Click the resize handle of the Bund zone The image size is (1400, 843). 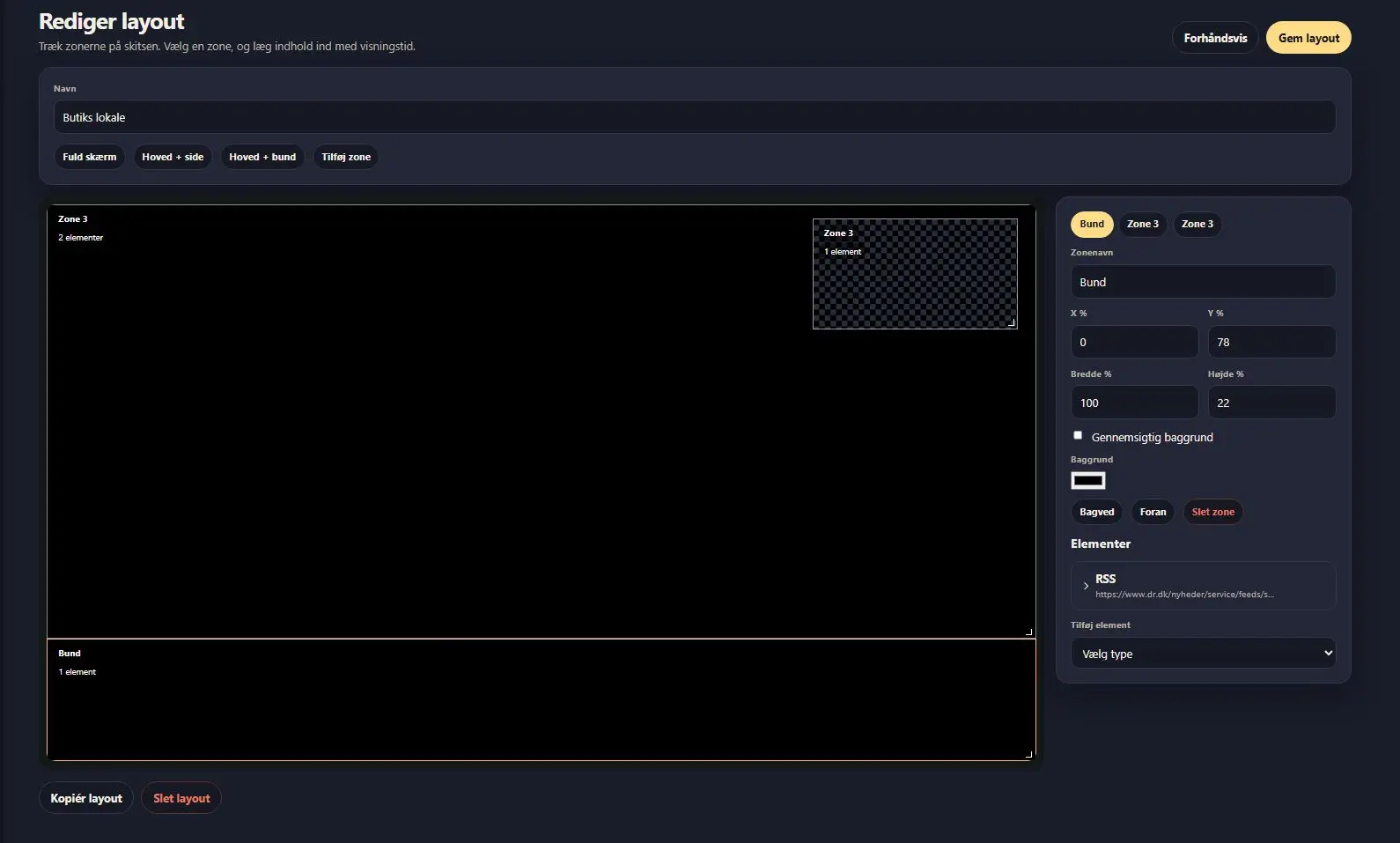[x=1028, y=754]
